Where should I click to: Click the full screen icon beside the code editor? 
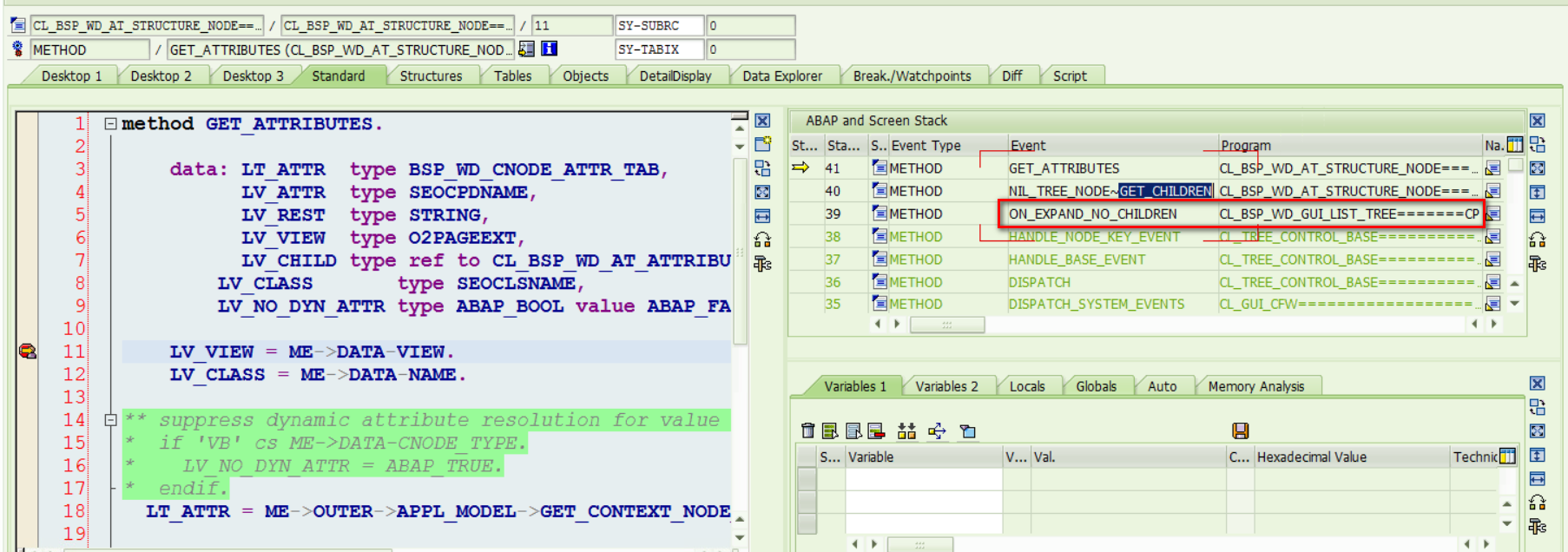click(x=762, y=192)
